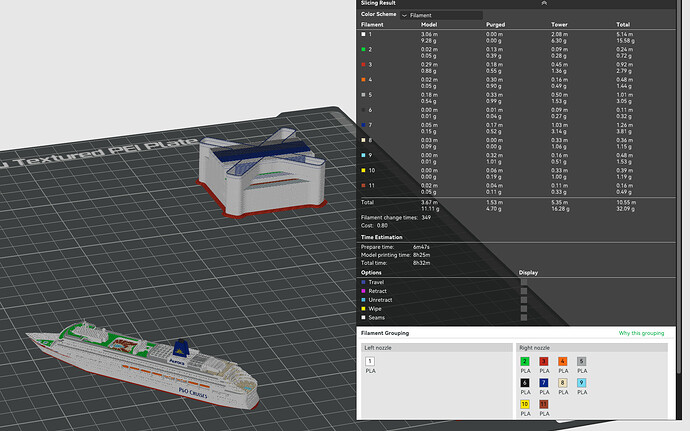Select red filament 3 swatch in Right nozzle

point(544,361)
